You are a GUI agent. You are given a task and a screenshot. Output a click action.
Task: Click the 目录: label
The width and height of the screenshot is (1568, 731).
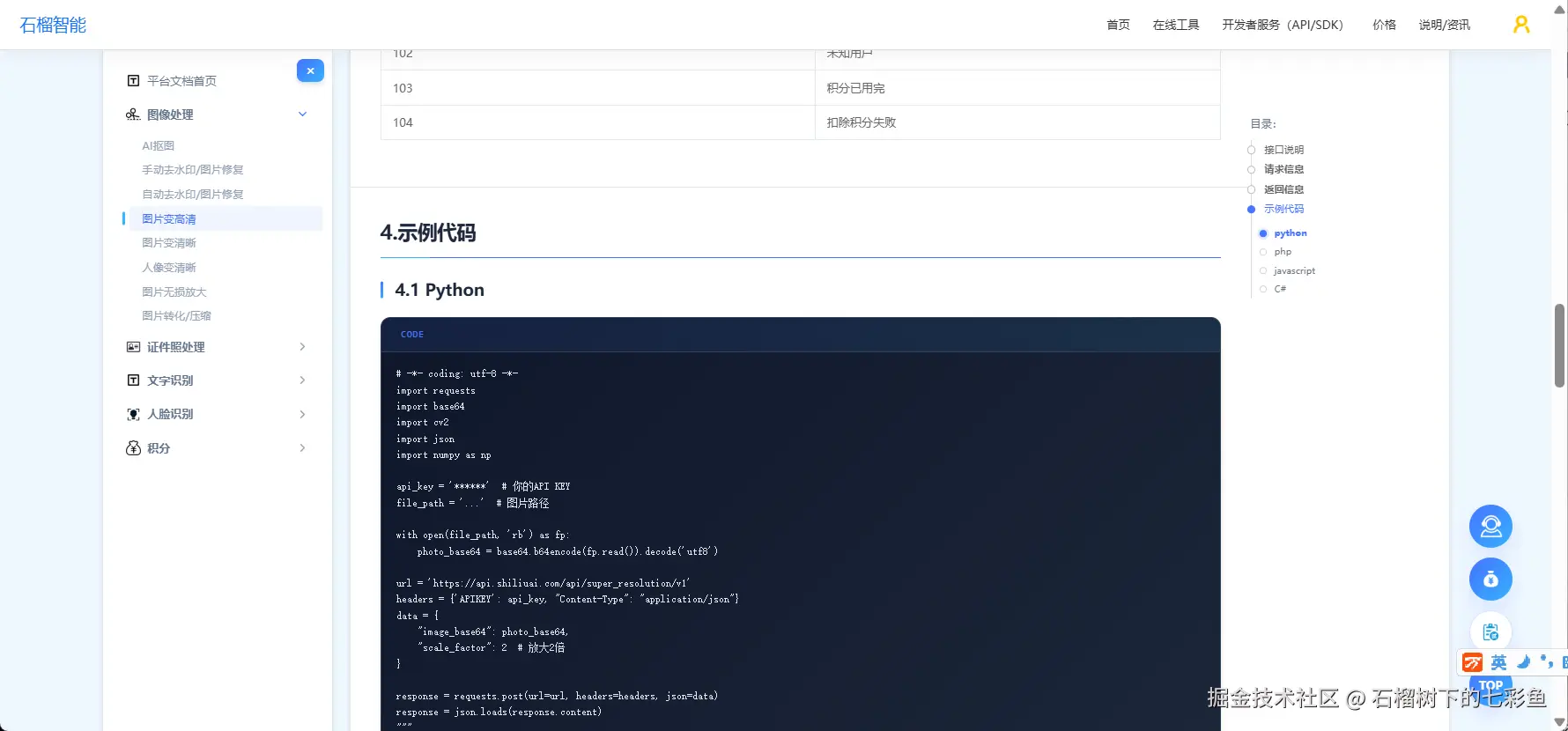pyautogui.click(x=1263, y=124)
